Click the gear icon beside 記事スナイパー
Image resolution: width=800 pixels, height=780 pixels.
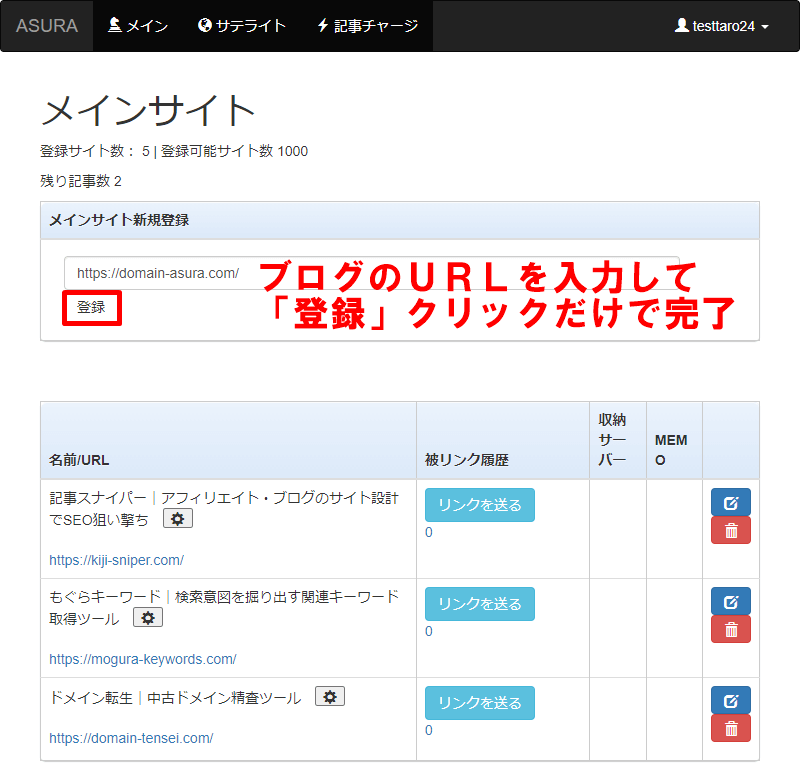pyautogui.click(x=178, y=518)
